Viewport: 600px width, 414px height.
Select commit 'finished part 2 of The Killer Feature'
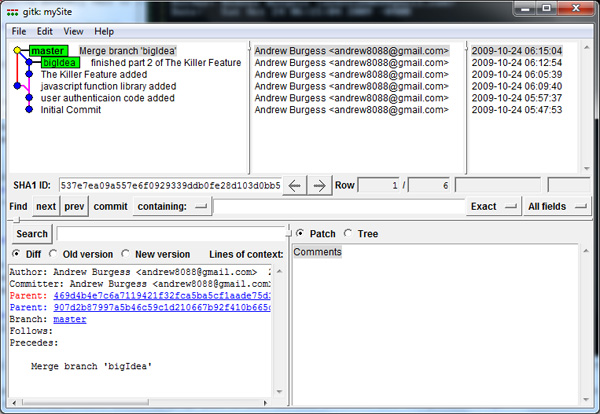point(166,62)
